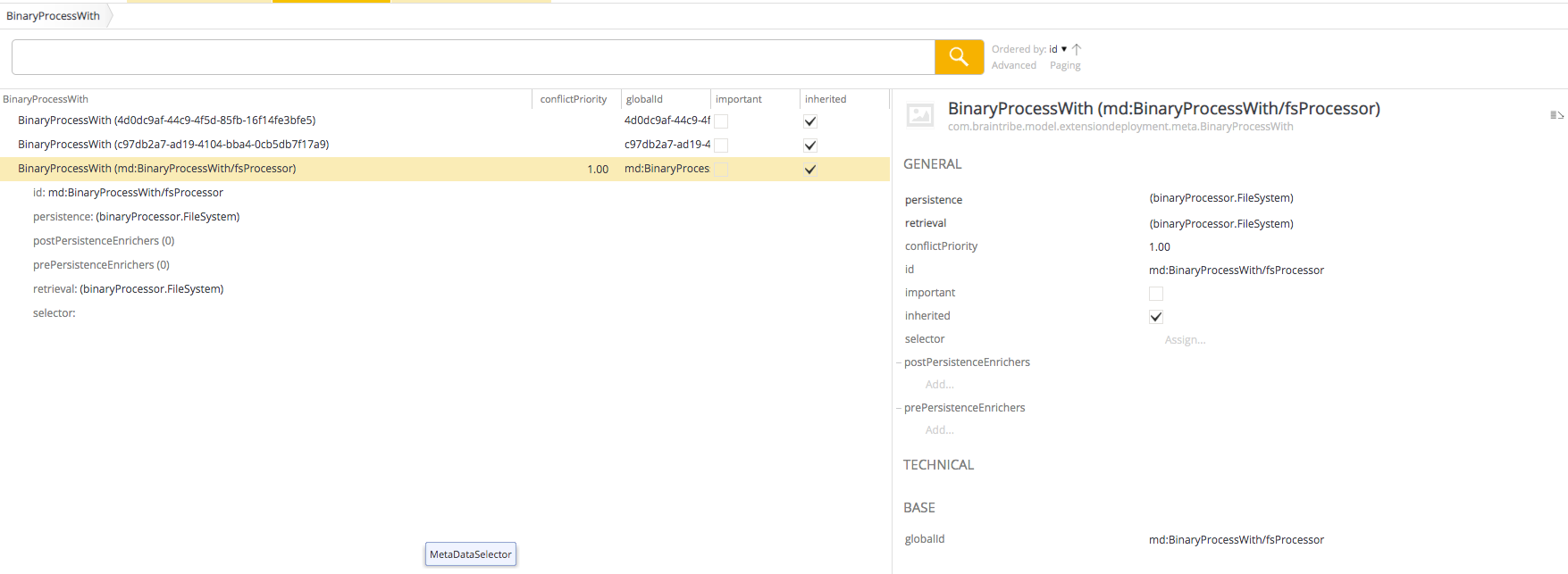The width and height of the screenshot is (1568, 574).
Task: Open the 'Ordered by: id' dropdown
Action: 1057,49
